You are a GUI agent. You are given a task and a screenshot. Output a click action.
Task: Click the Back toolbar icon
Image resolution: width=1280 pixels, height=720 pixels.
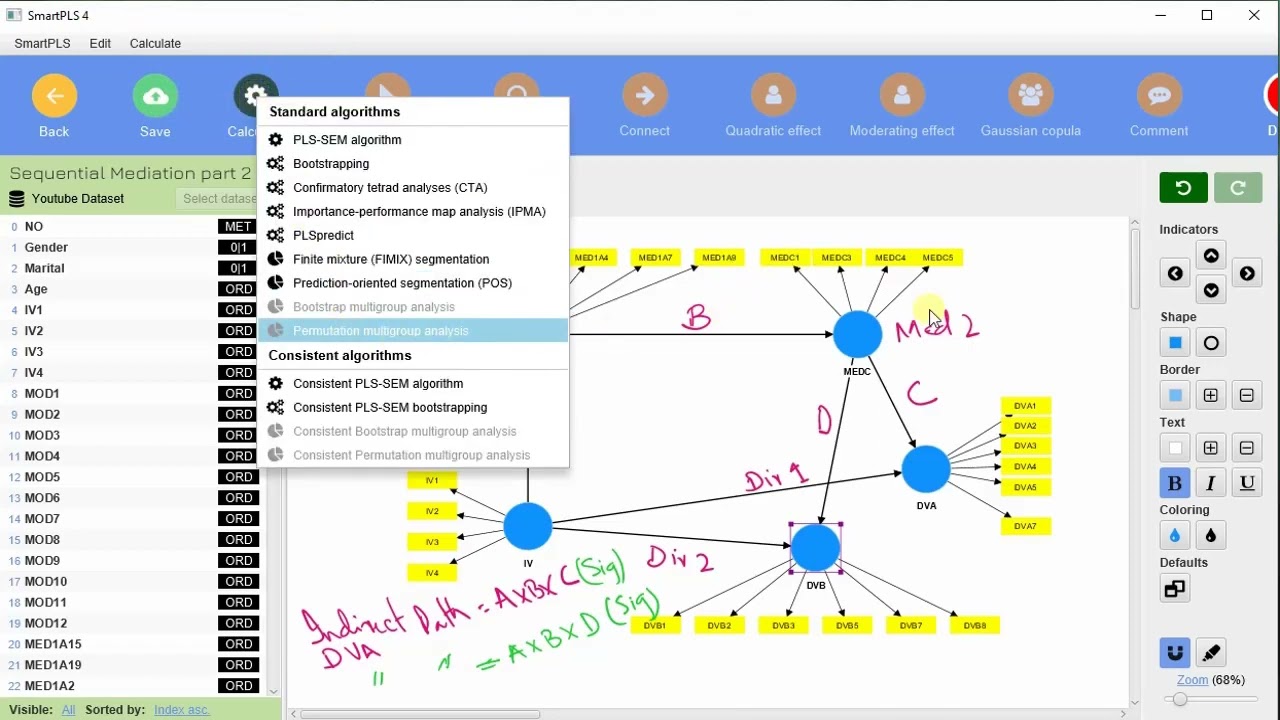click(54, 97)
